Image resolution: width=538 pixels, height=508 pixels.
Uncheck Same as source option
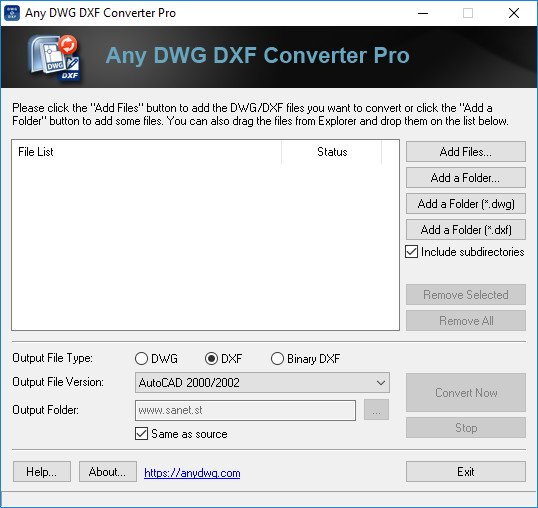click(x=141, y=434)
